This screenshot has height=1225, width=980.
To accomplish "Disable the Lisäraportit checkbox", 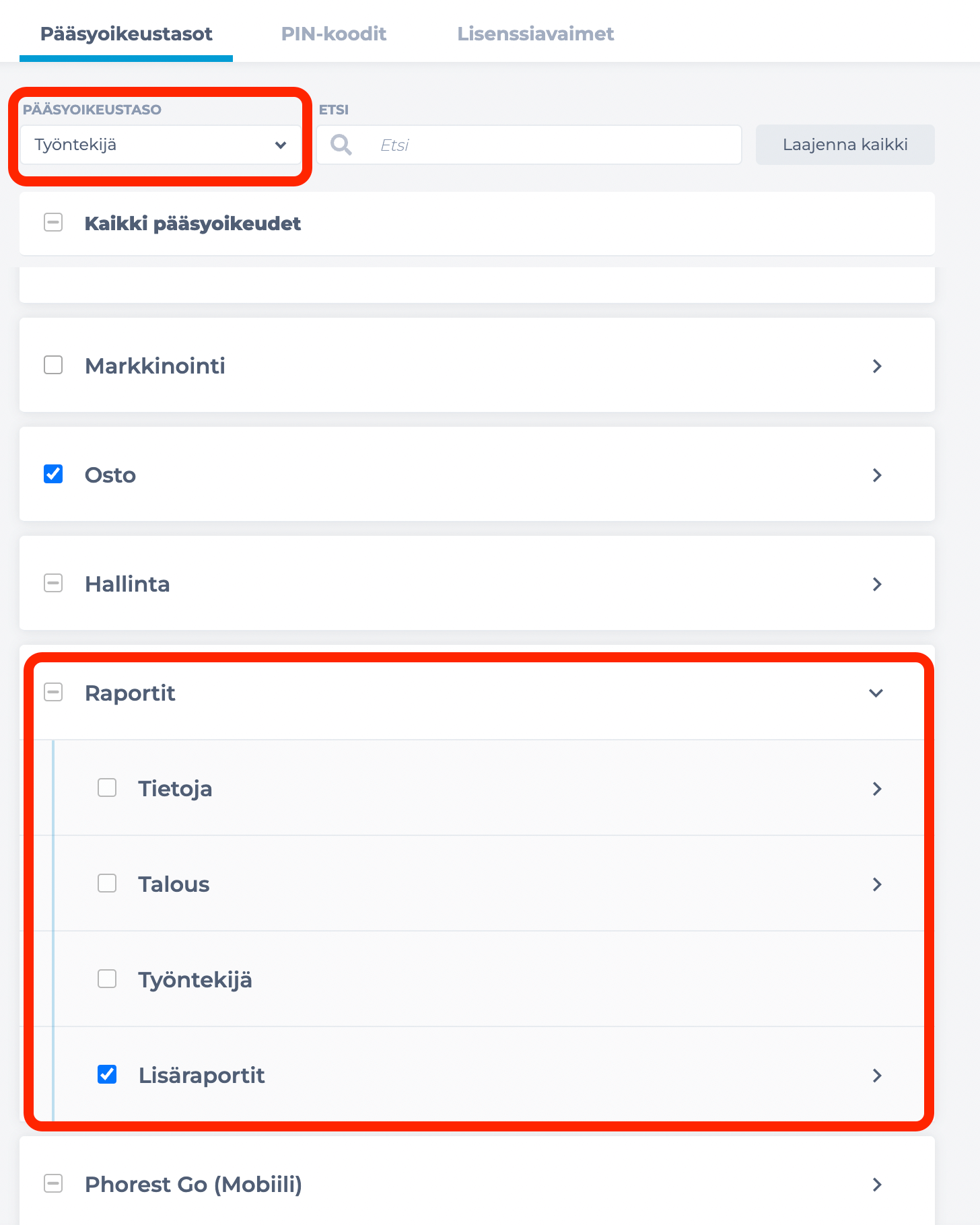I will (107, 1074).
